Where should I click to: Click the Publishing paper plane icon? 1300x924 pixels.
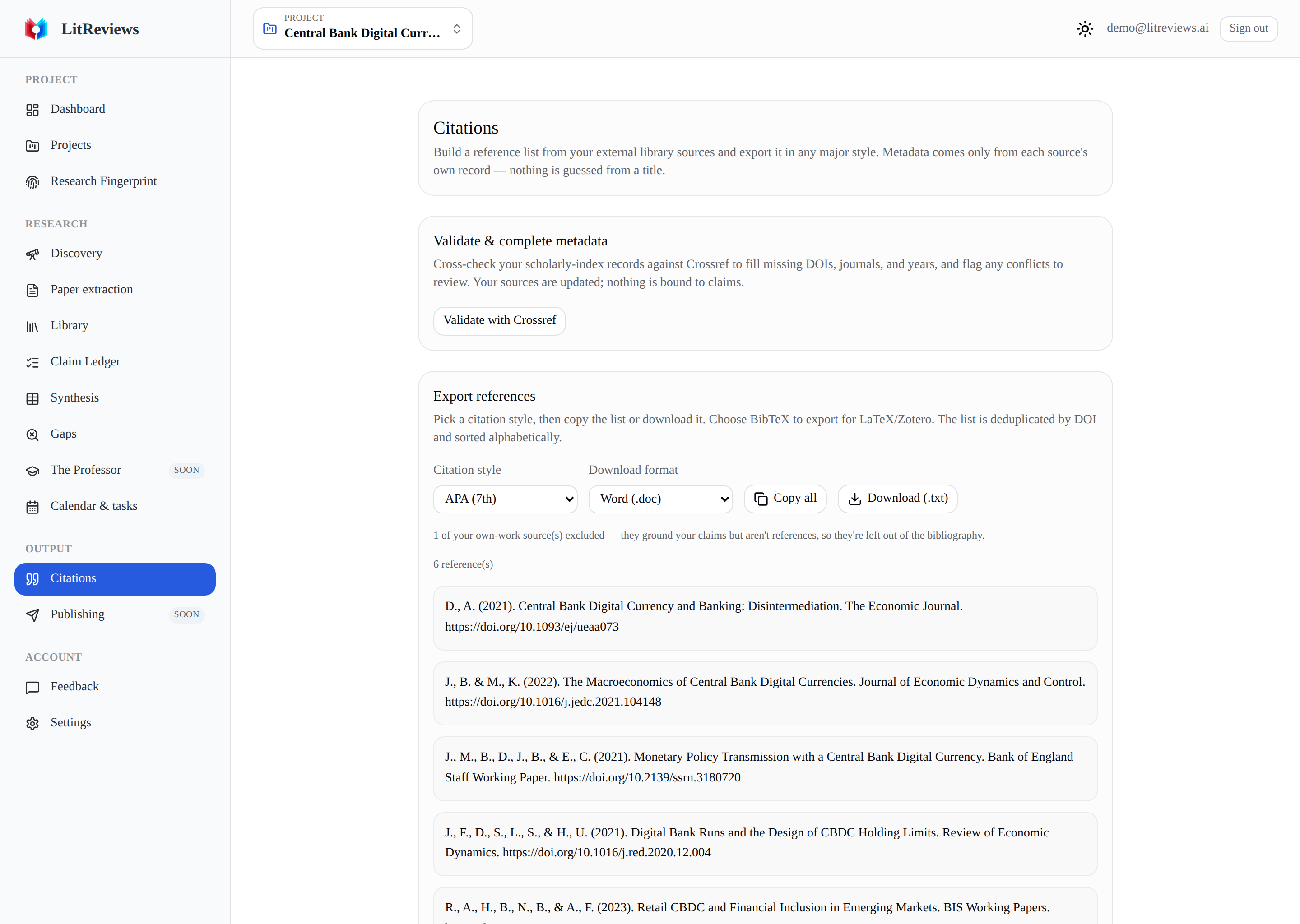(x=32, y=615)
